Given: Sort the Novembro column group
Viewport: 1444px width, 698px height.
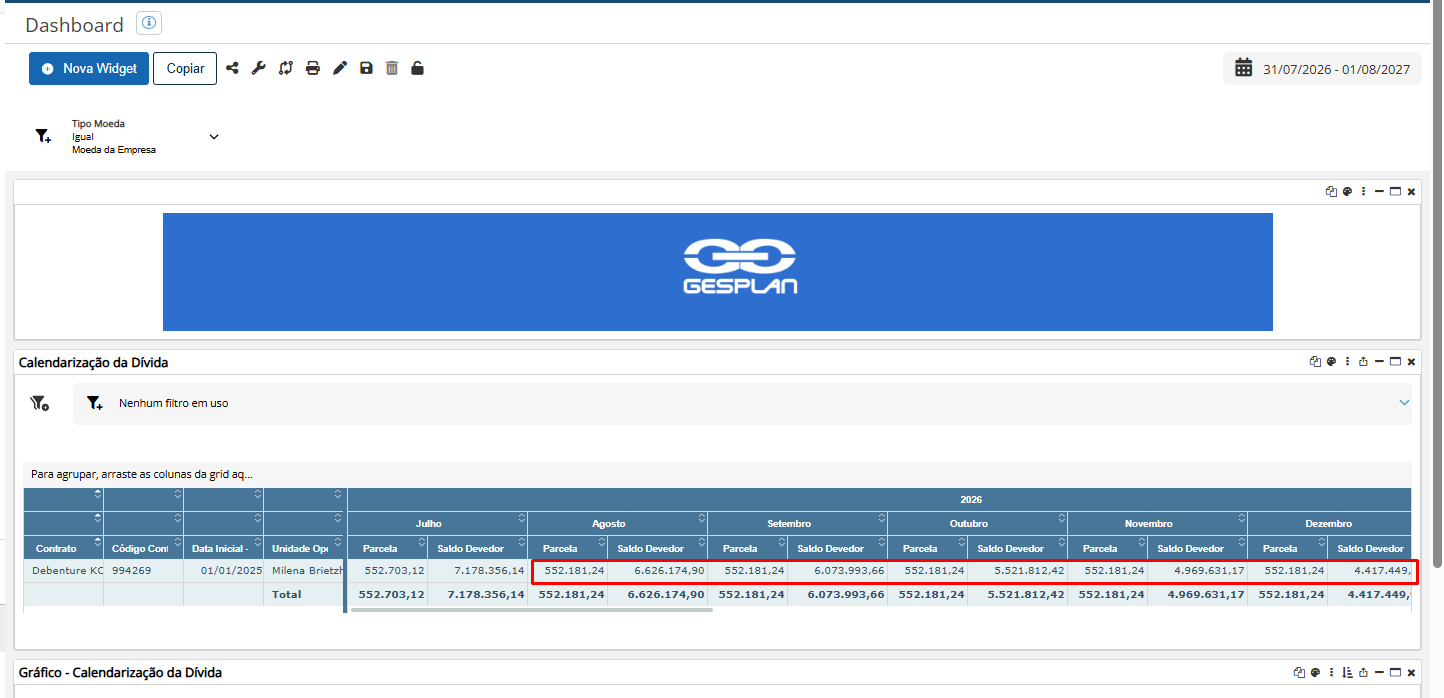Looking at the screenshot, I should (1241, 519).
